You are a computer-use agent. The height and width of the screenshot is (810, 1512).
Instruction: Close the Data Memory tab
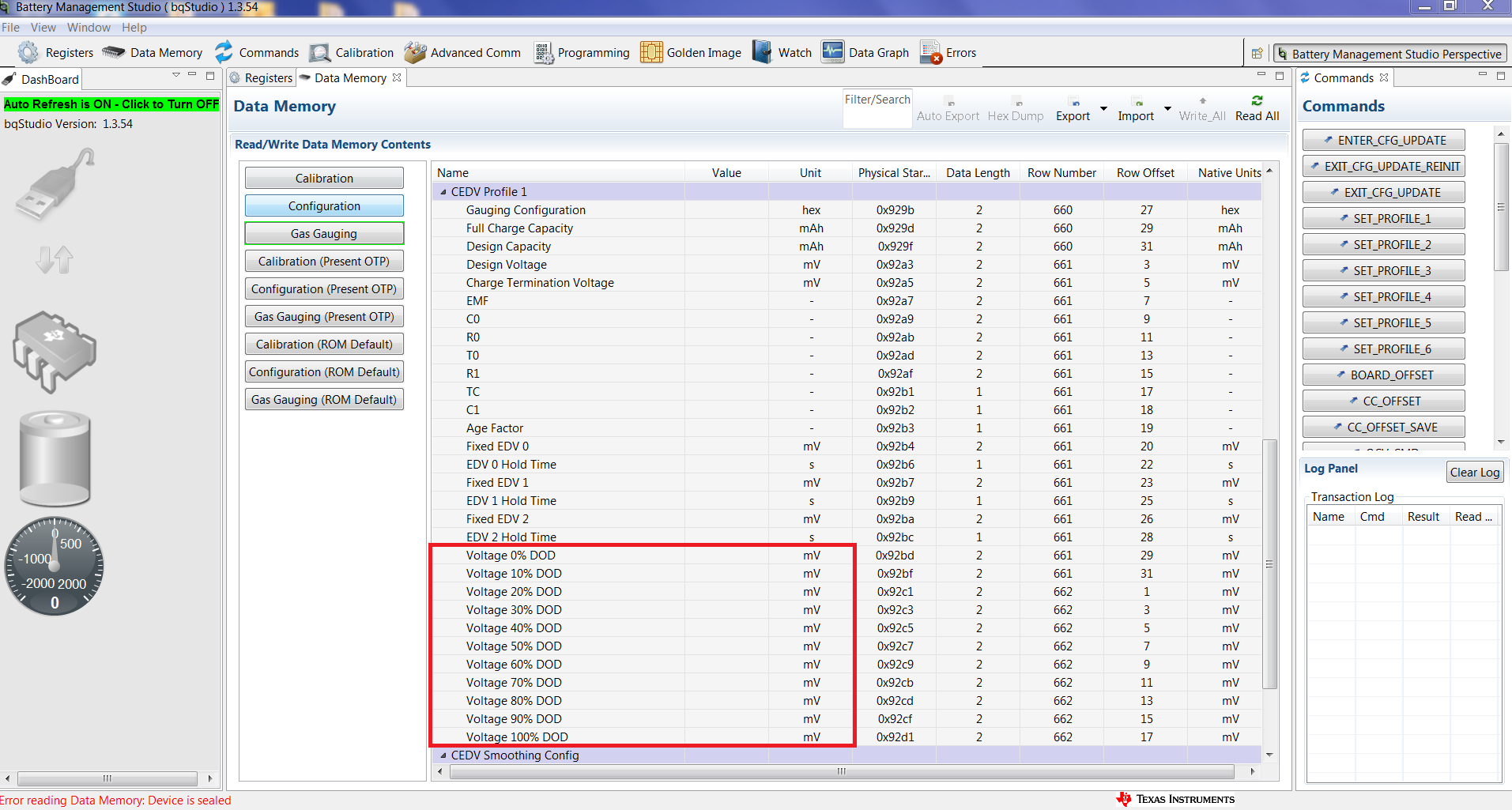[x=397, y=77]
